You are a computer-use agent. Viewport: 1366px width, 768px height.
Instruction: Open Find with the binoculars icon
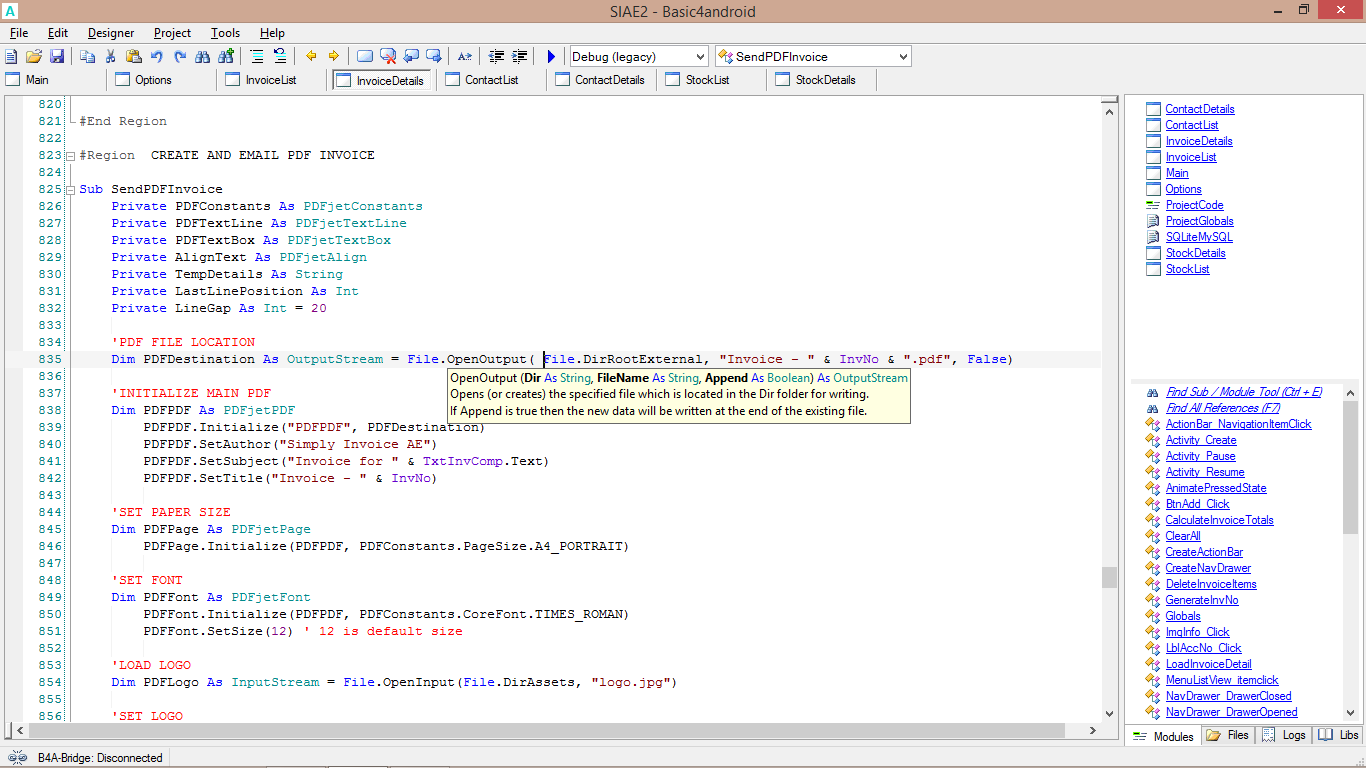pos(203,56)
